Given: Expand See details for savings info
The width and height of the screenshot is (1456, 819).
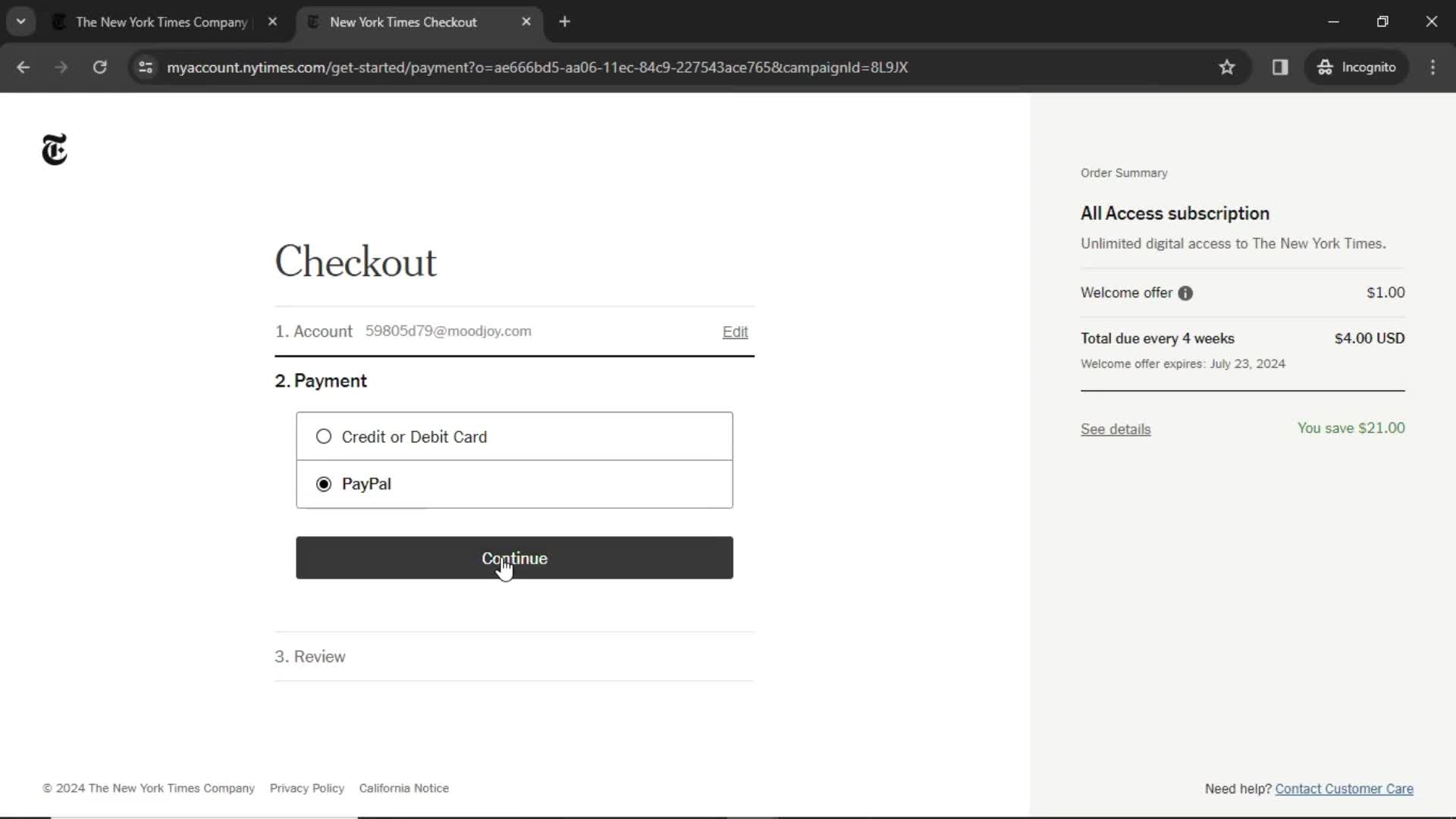Looking at the screenshot, I should coord(1115,429).
